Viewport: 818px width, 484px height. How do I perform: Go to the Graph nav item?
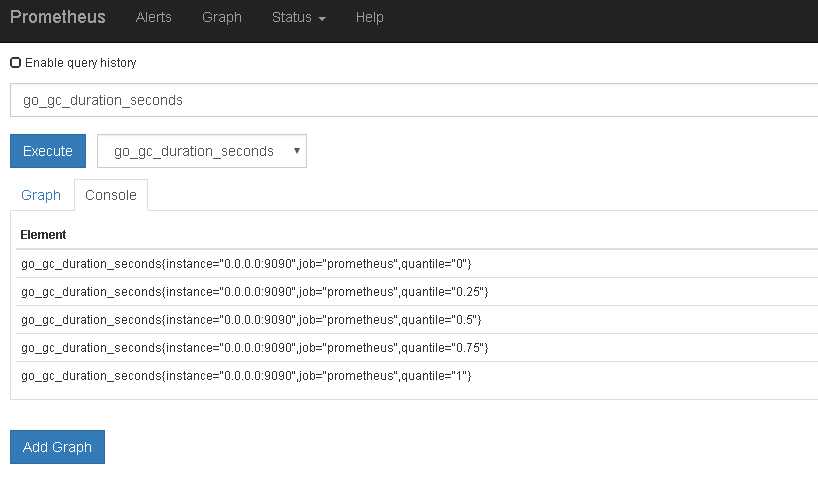tap(222, 17)
